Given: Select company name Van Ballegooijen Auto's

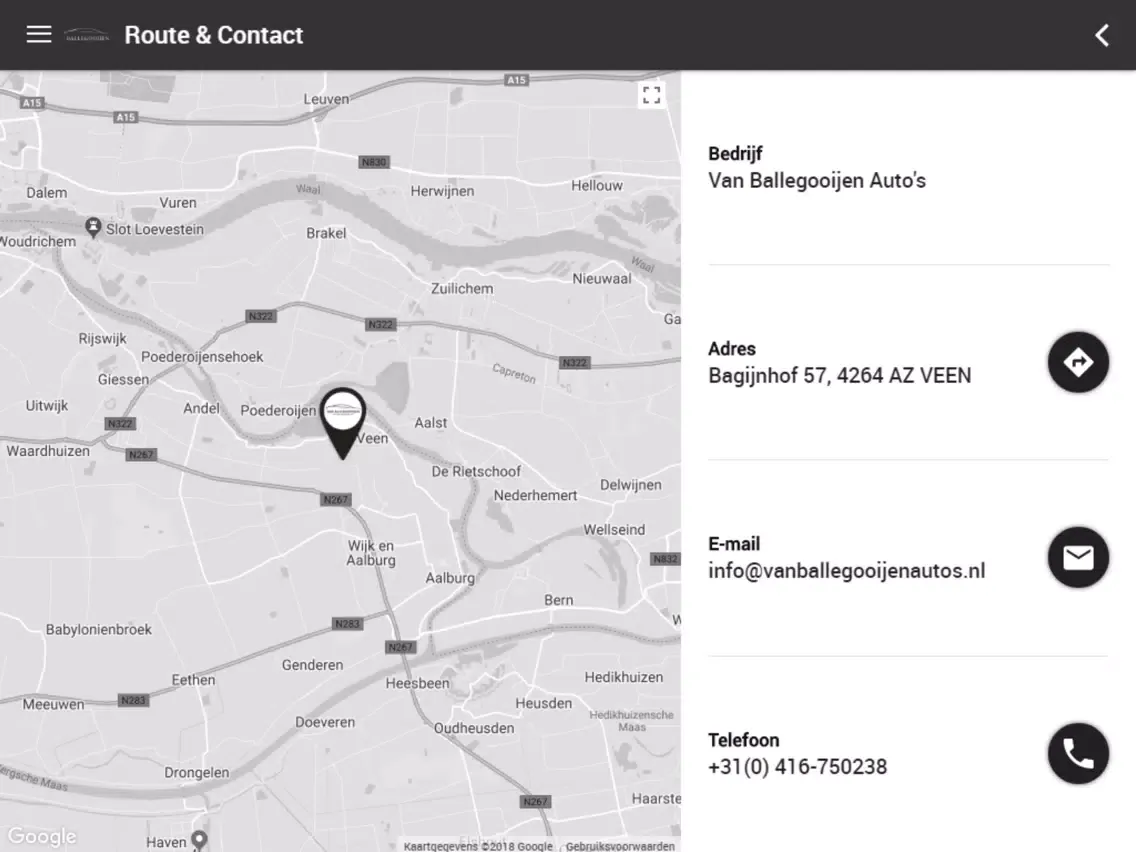Looking at the screenshot, I should click(817, 180).
